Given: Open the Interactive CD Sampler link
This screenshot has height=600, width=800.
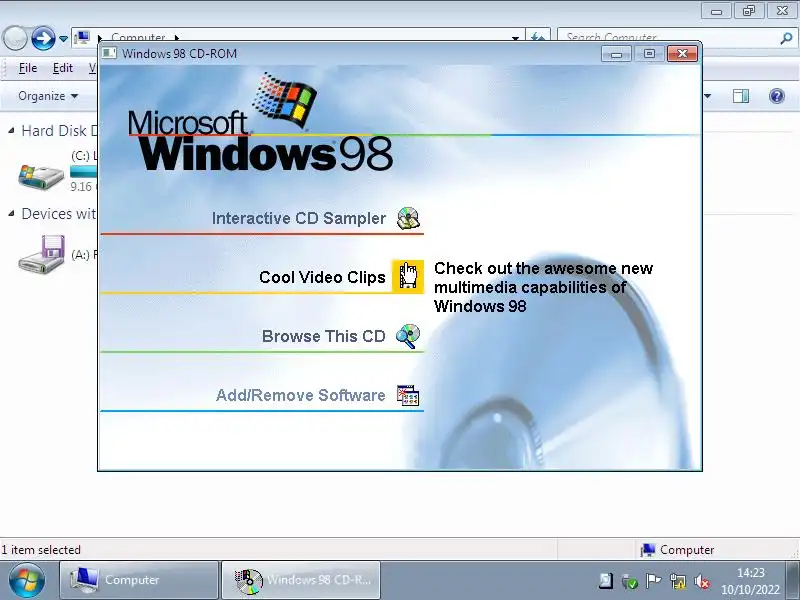Looking at the screenshot, I should coord(298,218).
